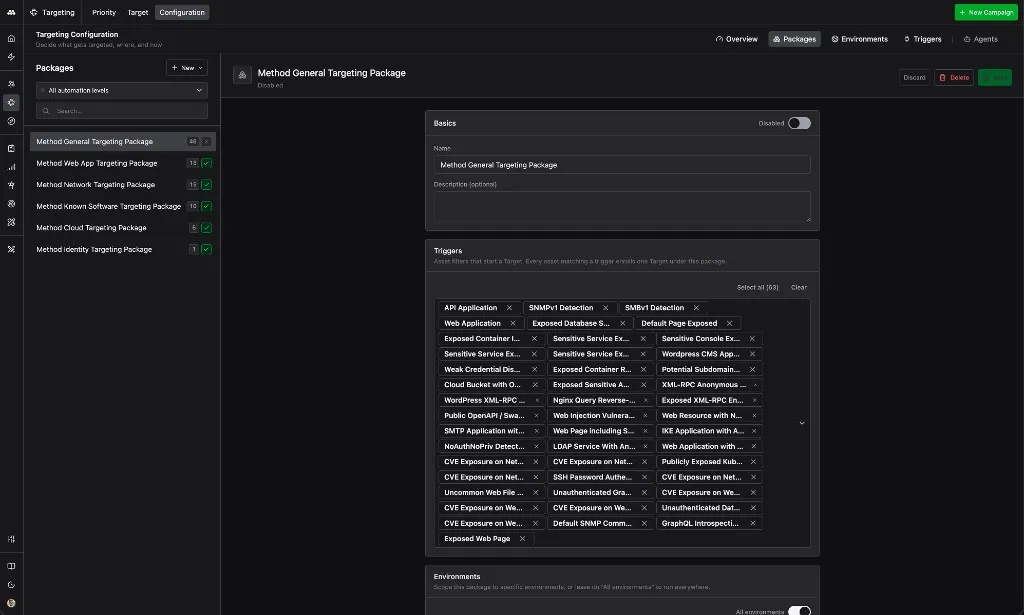
Task: Remove the API Application trigger chip
Action: tap(509, 308)
